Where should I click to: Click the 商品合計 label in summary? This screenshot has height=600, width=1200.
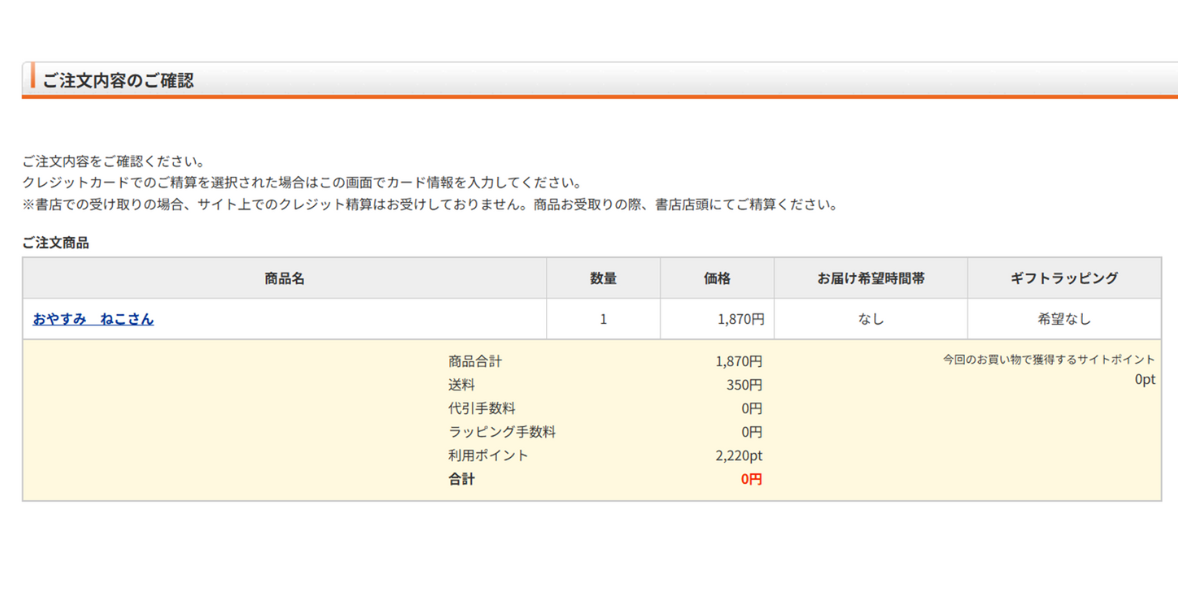475,361
